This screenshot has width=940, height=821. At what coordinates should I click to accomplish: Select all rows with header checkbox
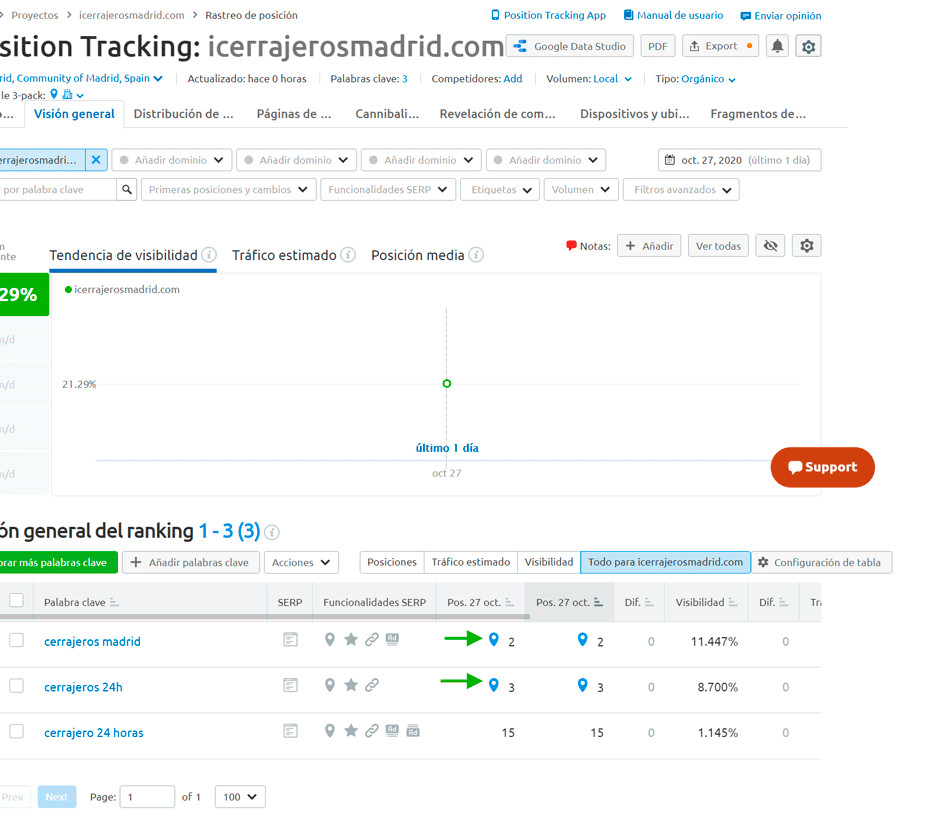16,601
